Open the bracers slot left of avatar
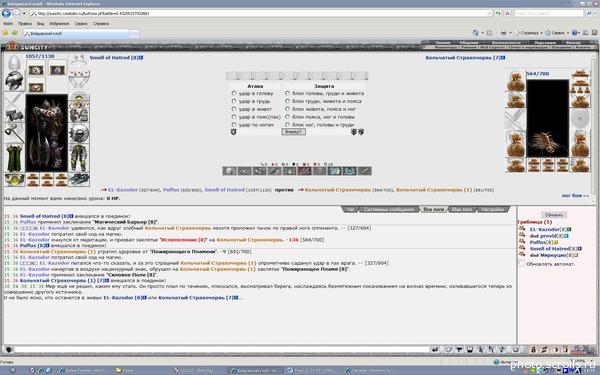 14,115
